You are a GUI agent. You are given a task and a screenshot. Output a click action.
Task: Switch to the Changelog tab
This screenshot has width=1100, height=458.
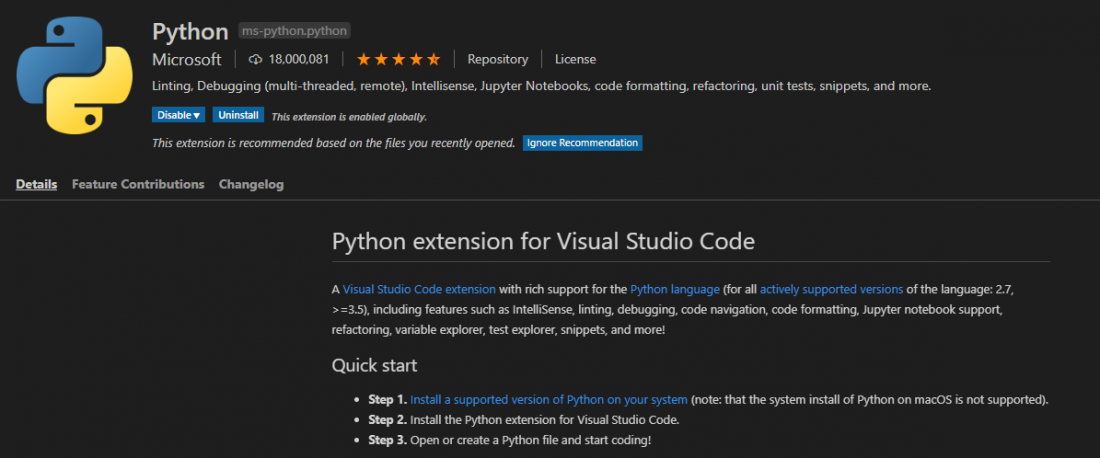tap(251, 184)
